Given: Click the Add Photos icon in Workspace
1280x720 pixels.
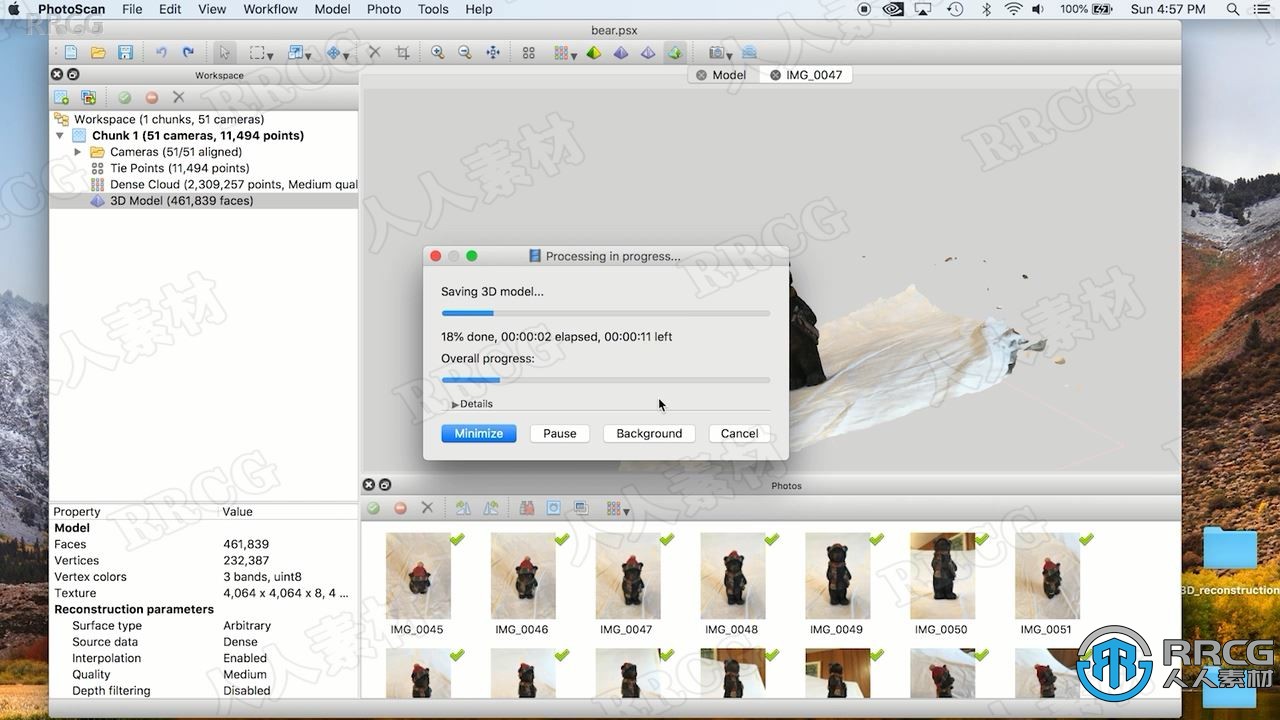Looking at the screenshot, I should (88, 97).
